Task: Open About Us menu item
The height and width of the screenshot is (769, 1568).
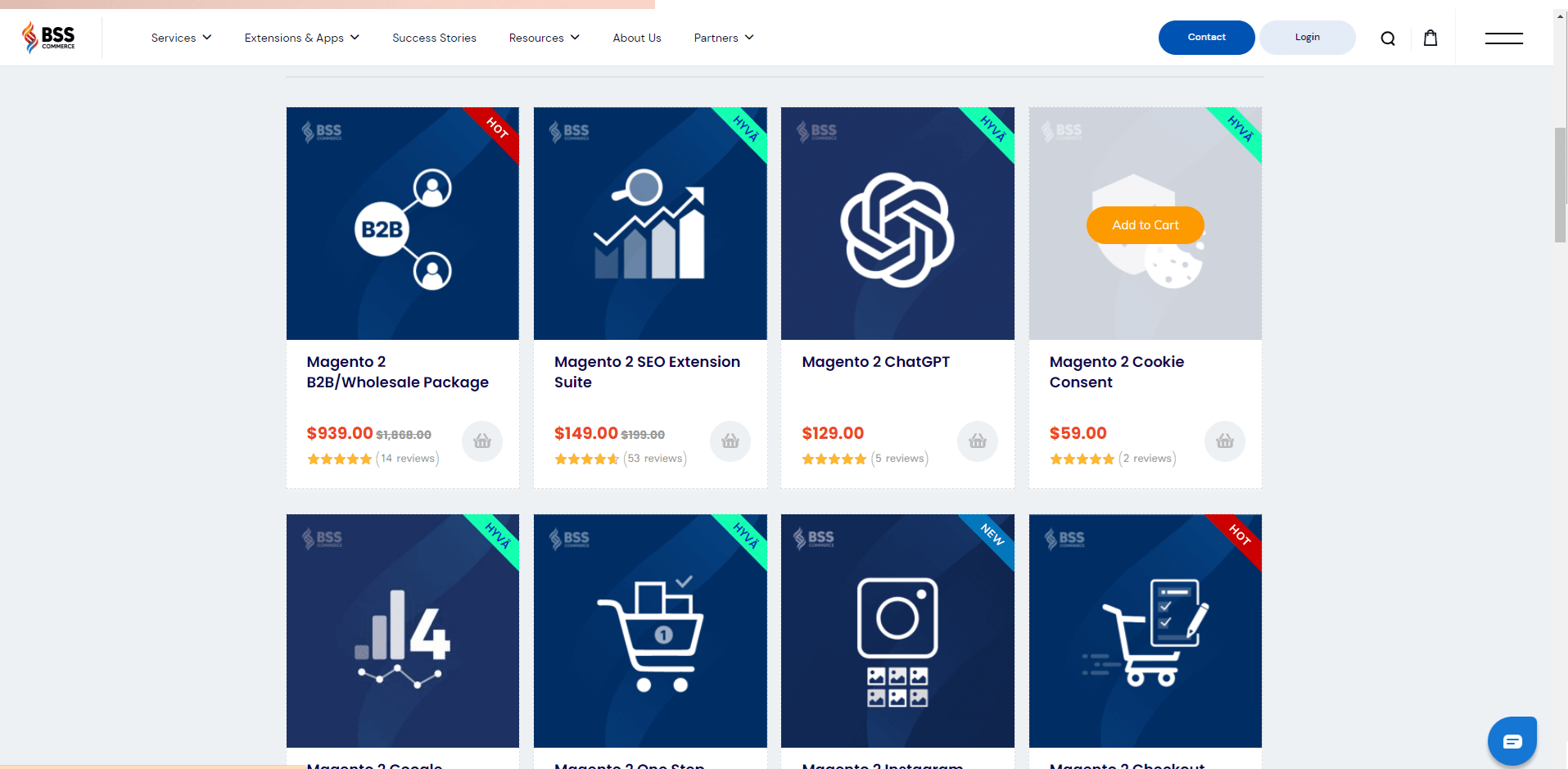Action: [637, 38]
